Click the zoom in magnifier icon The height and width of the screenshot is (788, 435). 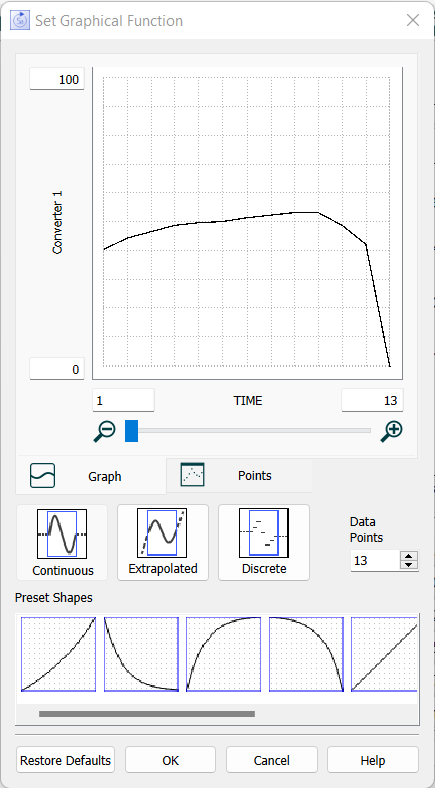pos(391,431)
